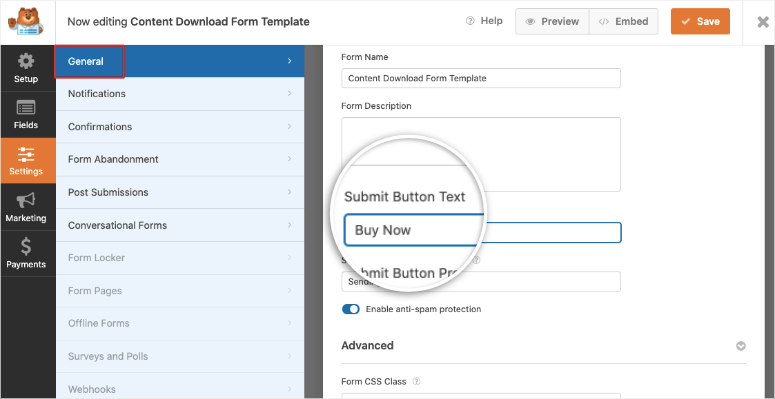Open Form Locker settings
Image resolution: width=775 pixels, height=399 pixels.
pos(180,258)
